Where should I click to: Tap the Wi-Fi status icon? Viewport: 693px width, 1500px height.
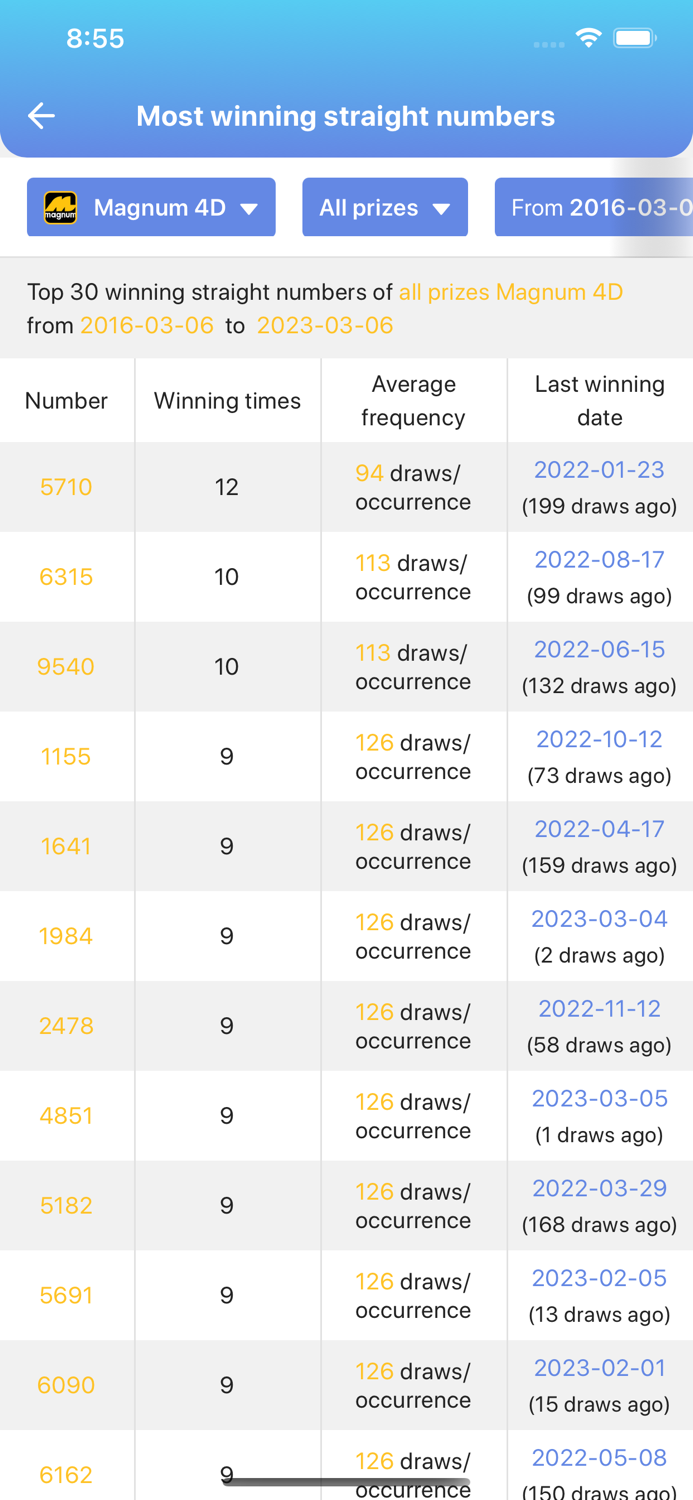[x=588, y=36]
